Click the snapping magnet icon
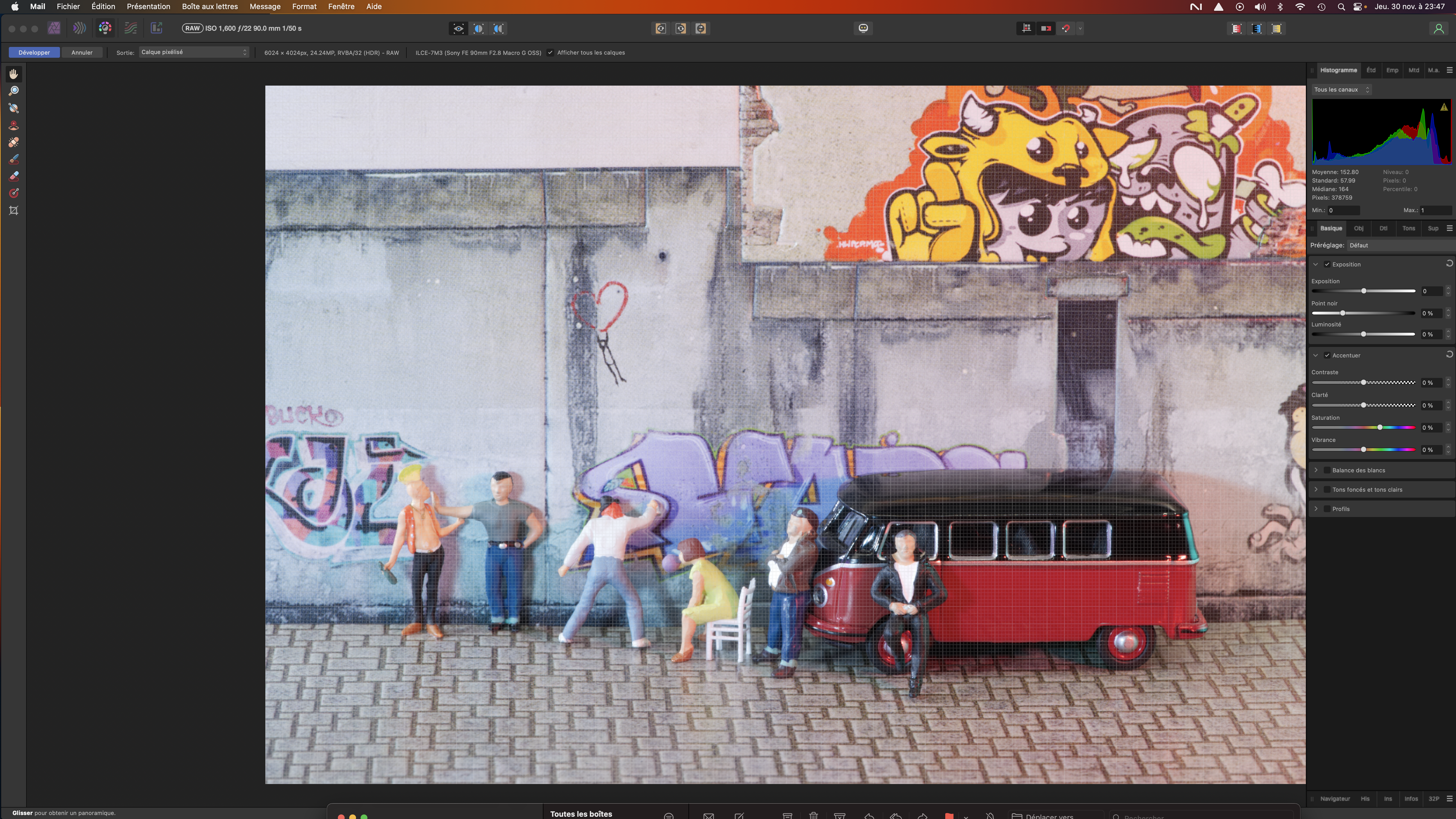1456x819 pixels. pos(1066,28)
